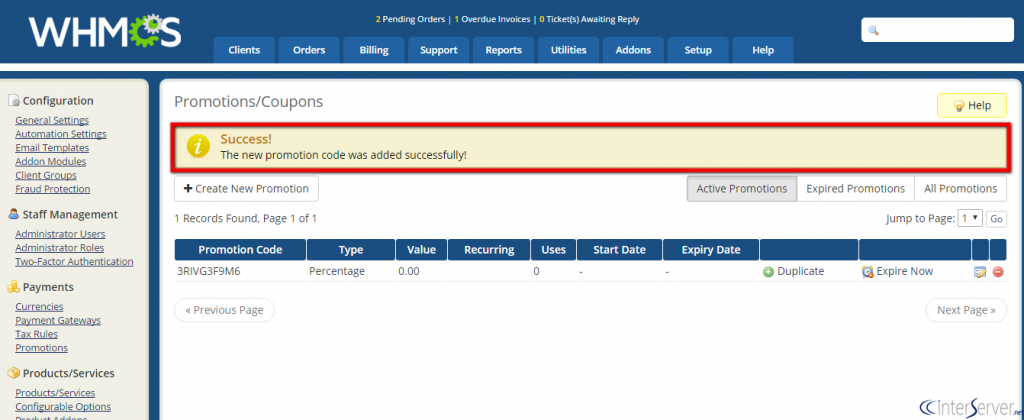Open General Settings in sidebar
The width and height of the screenshot is (1024, 420).
point(52,120)
